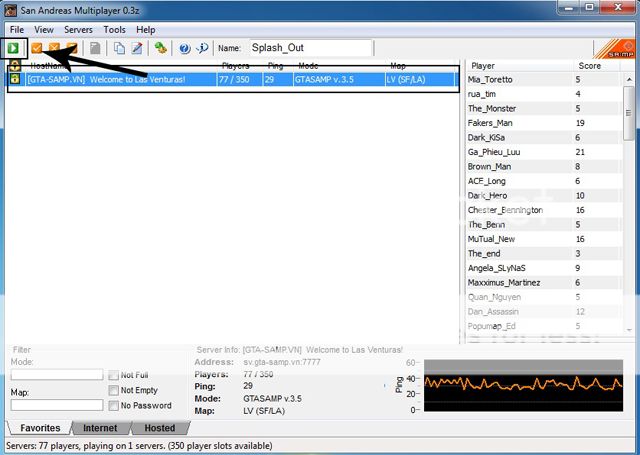Check the No Password filter
The height and width of the screenshot is (455, 640).
click(x=113, y=405)
